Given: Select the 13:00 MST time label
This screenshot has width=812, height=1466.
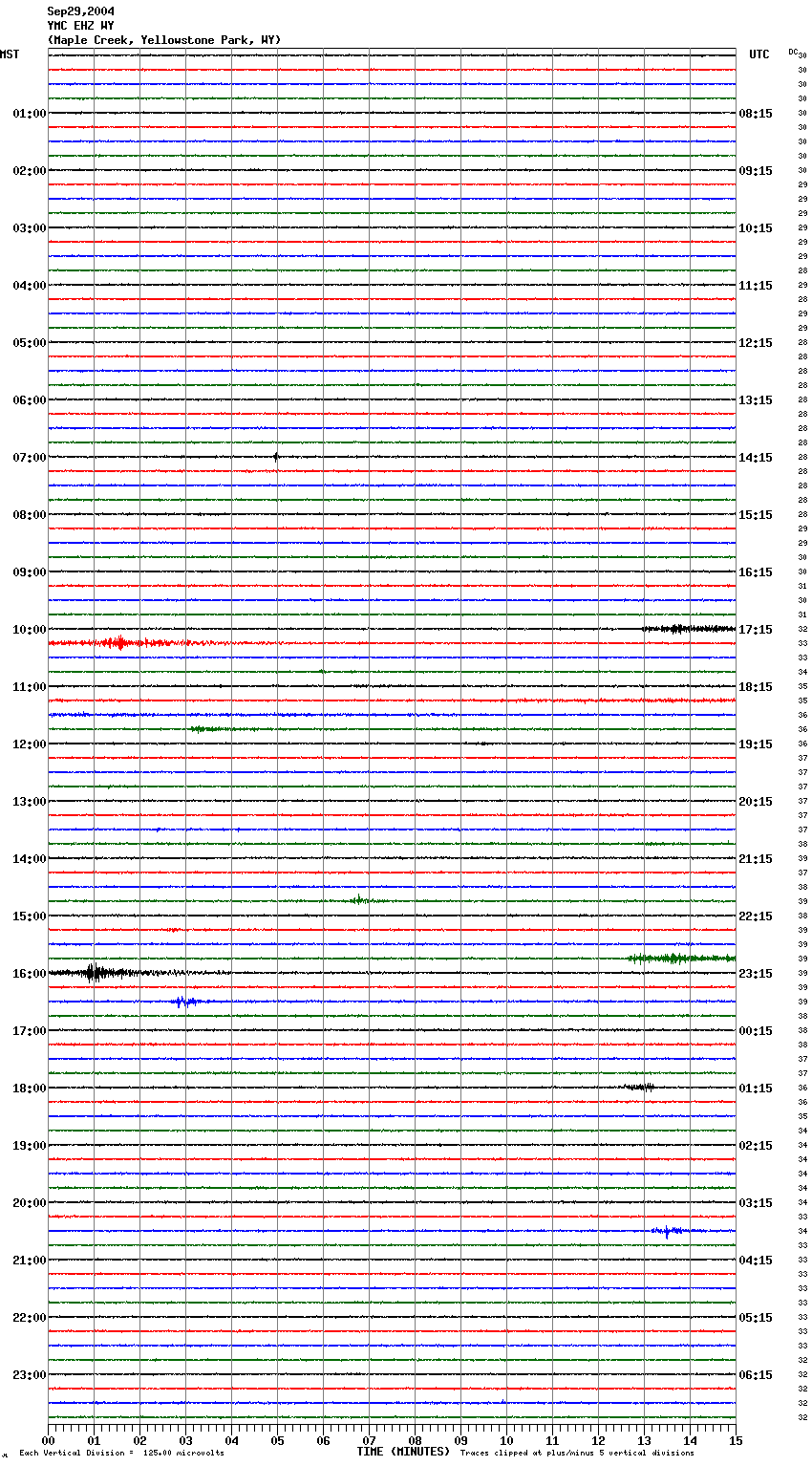Looking at the screenshot, I should pos(30,802).
